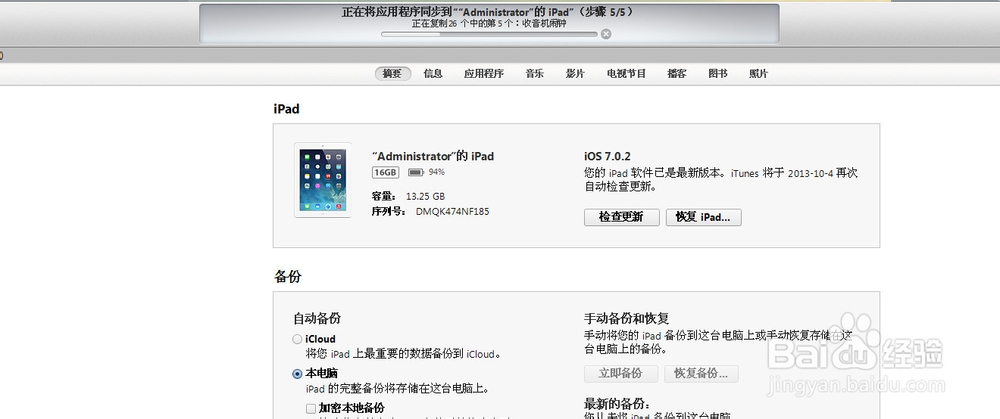Go to the 音乐 tab
The height and width of the screenshot is (419, 1000).
534,73
